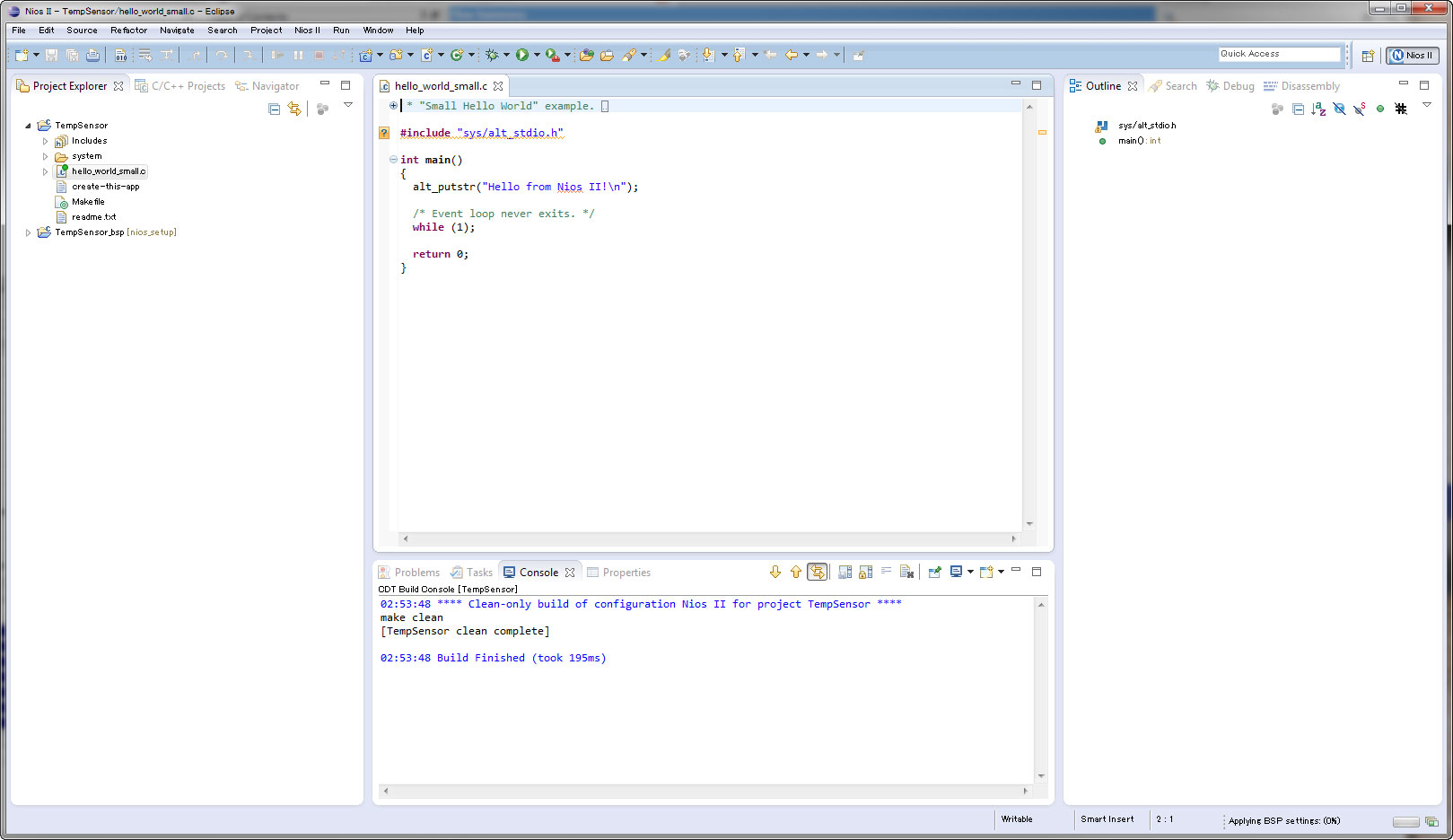Select the Makefile in Project Explorer
Image resolution: width=1453 pixels, height=840 pixels.
click(88, 202)
